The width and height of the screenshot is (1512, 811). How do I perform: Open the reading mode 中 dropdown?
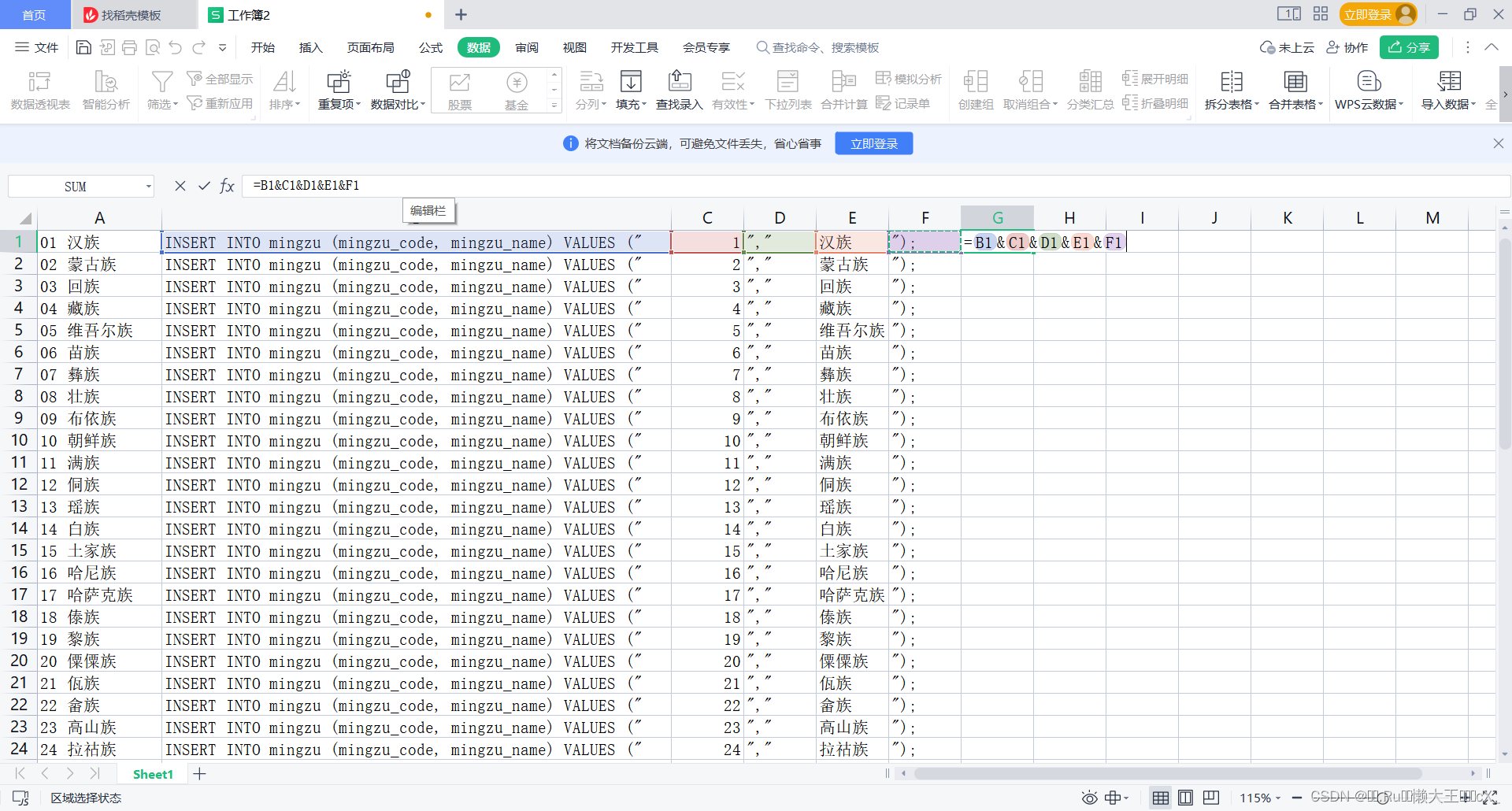[x=1117, y=798]
